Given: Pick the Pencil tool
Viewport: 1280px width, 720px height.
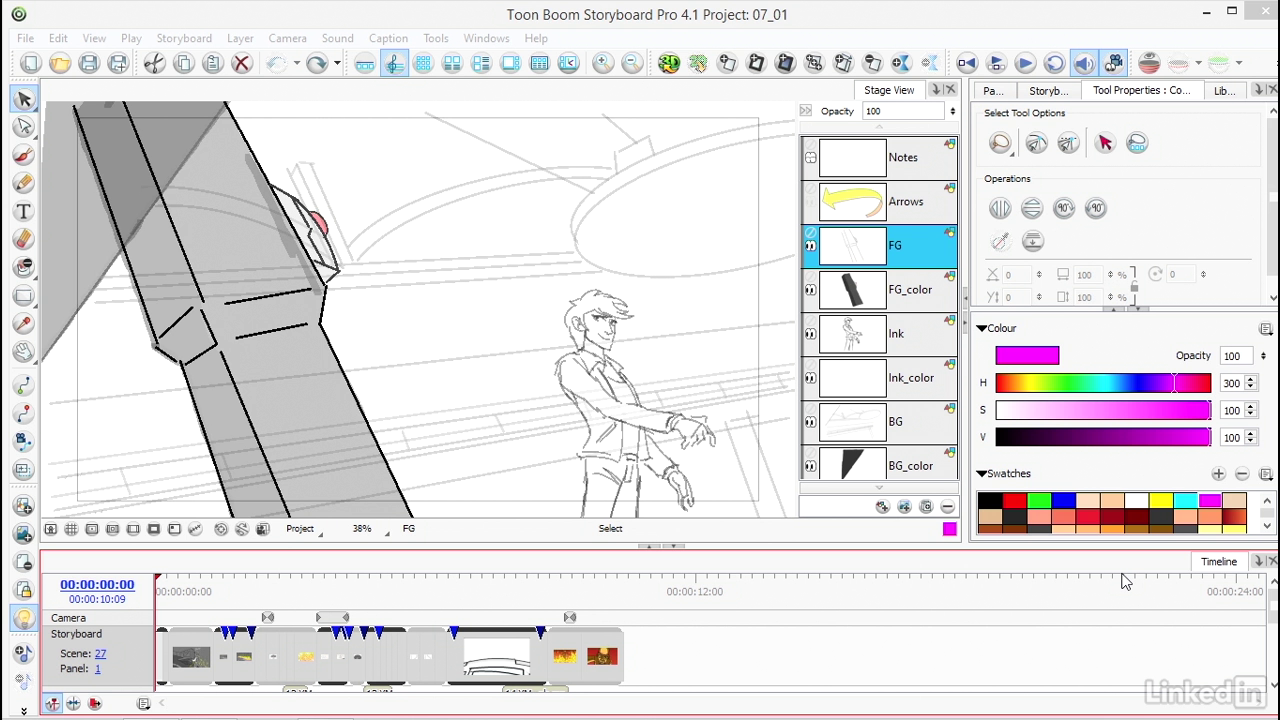Looking at the screenshot, I should (24, 183).
